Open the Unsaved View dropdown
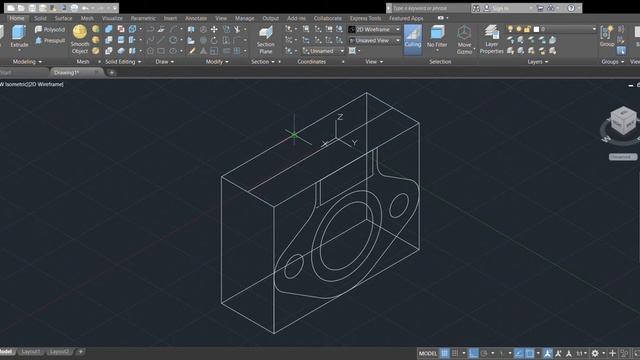Screen dimensions: 640x360 pos(374,40)
